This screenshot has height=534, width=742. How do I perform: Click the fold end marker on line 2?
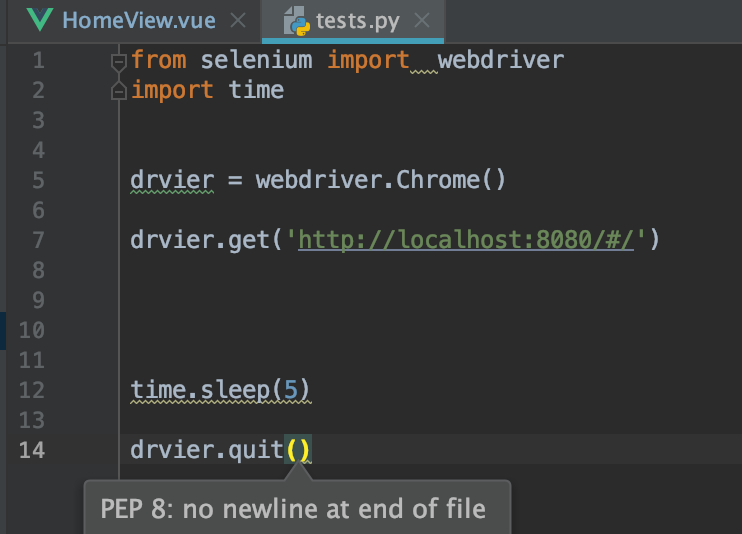(x=118, y=90)
